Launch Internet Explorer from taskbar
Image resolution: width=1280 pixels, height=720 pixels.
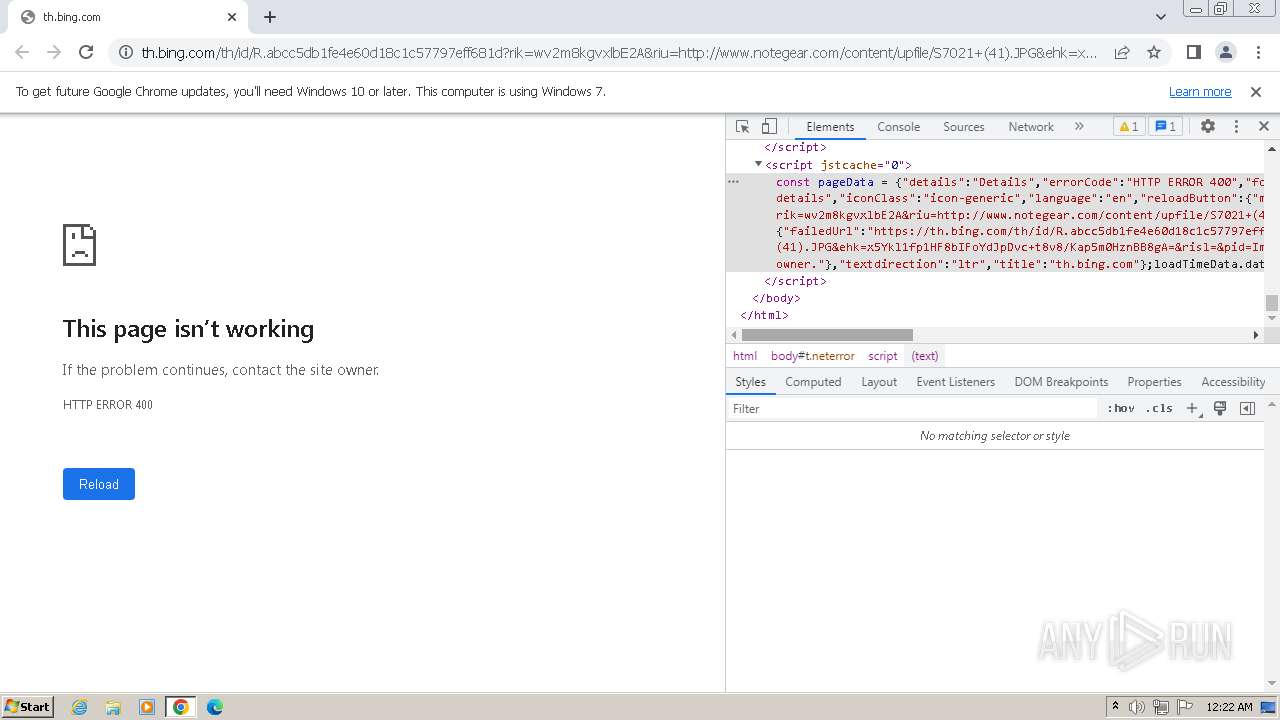79,707
